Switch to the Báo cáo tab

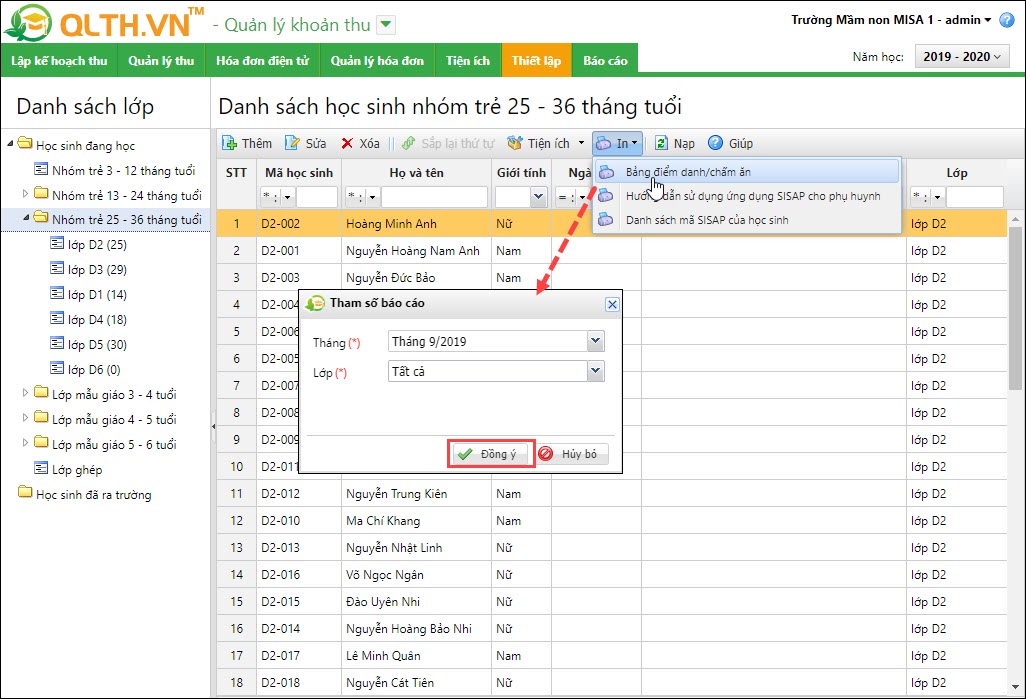(605, 61)
